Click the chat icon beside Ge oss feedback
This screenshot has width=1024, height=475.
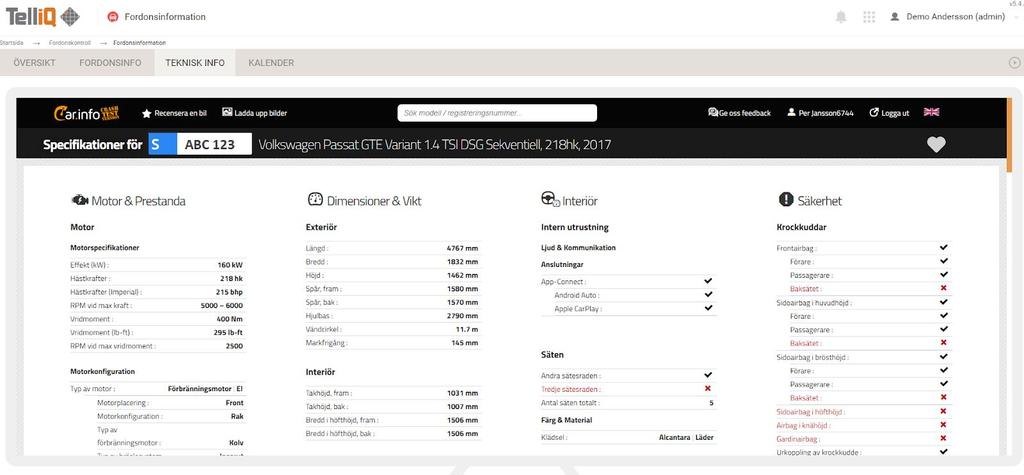[x=712, y=112]
